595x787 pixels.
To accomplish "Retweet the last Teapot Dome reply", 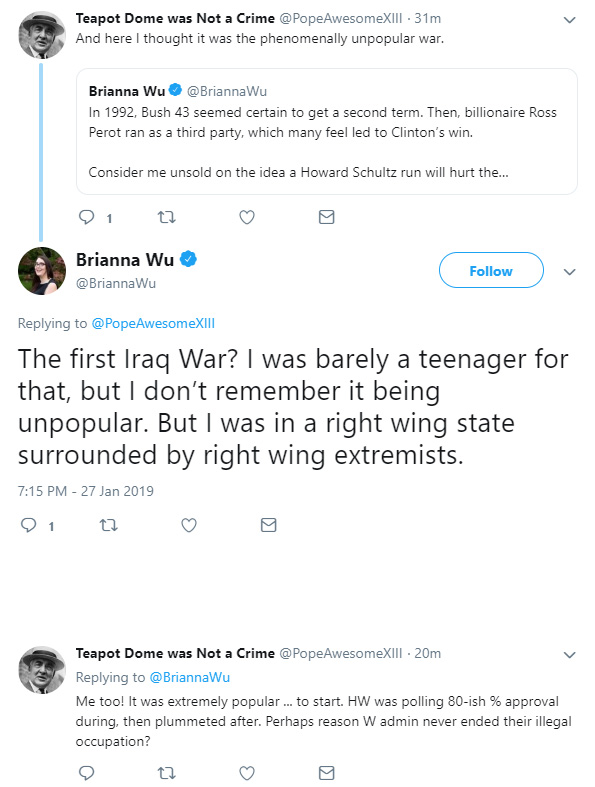I will coord(167,773).
